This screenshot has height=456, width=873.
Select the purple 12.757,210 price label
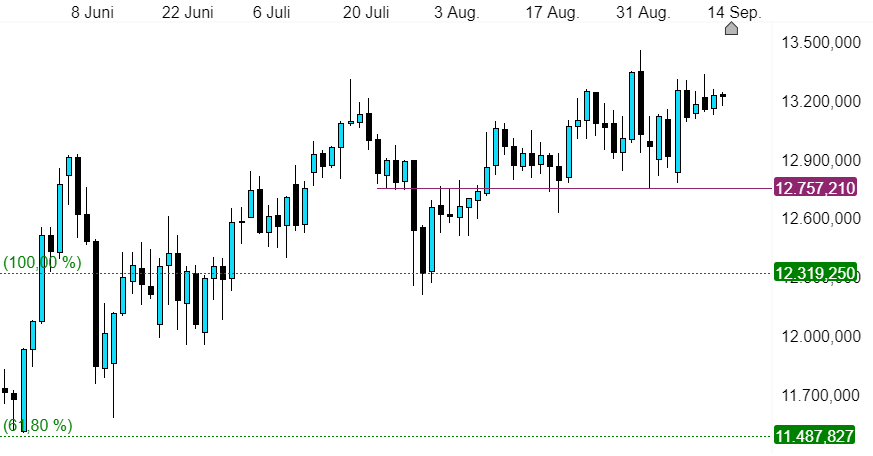(815, 188)
